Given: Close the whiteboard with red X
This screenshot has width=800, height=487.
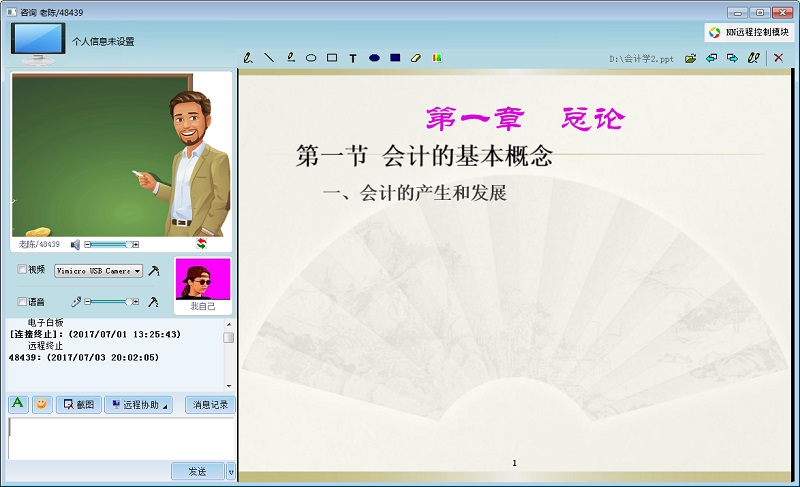Looking at the screenshot, I should click(778, 58).
